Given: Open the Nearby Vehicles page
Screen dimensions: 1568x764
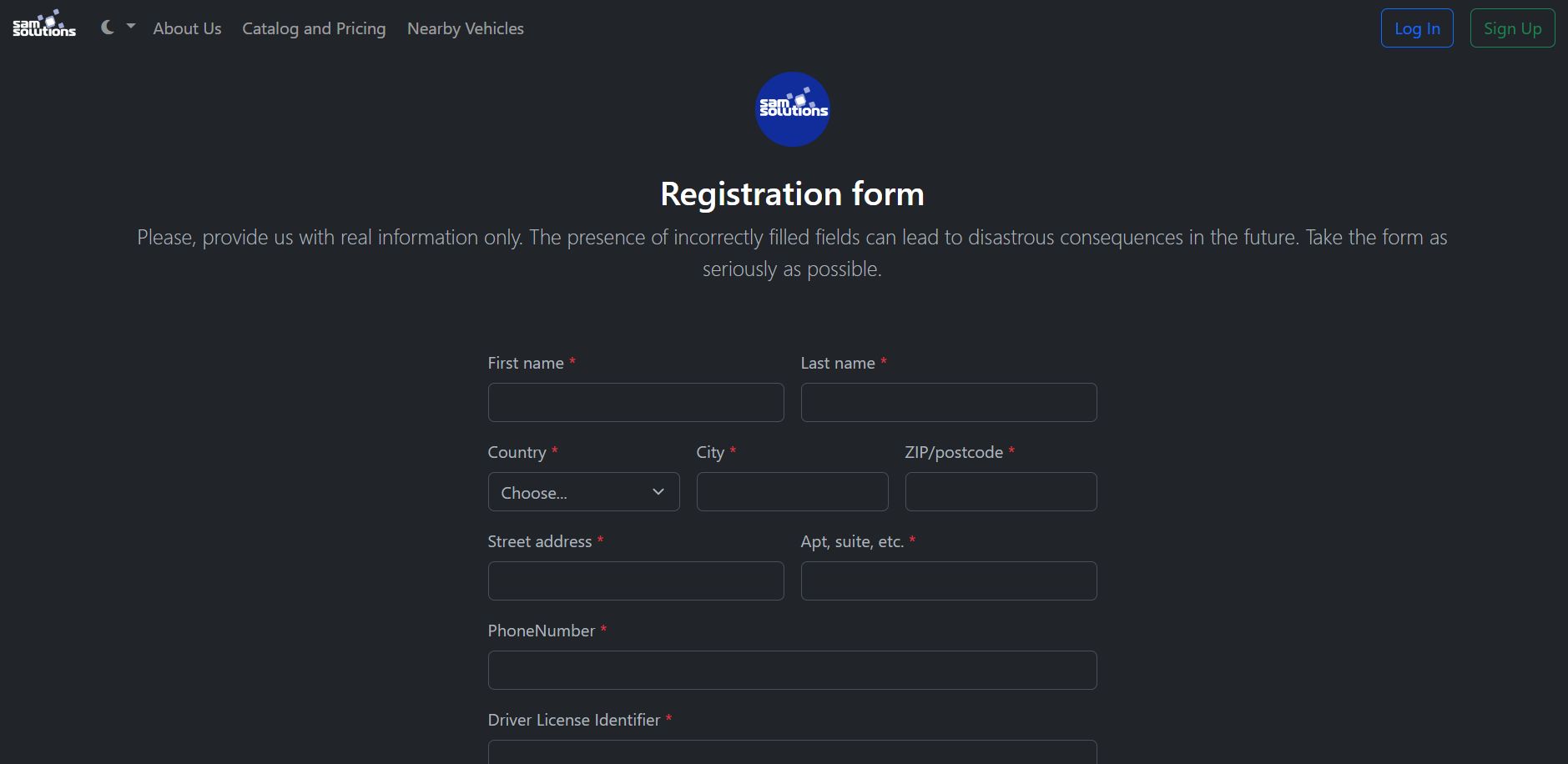Looking at the screenshot, I should point(465,28).
